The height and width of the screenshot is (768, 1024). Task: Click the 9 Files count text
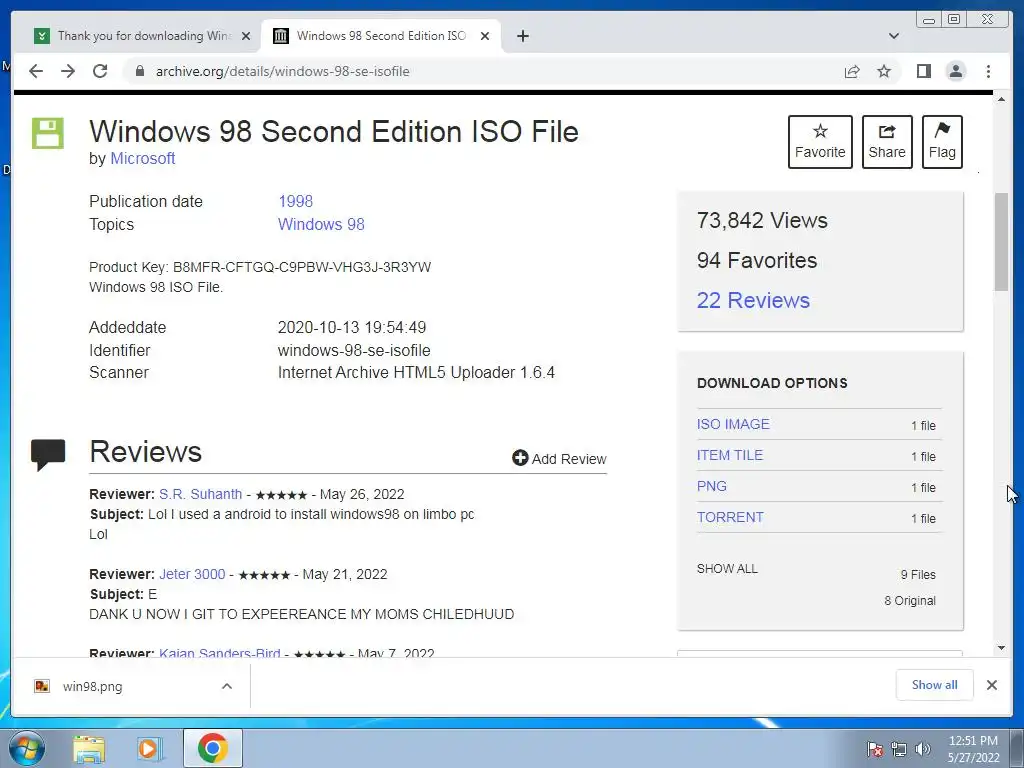[x=918, y=575]
